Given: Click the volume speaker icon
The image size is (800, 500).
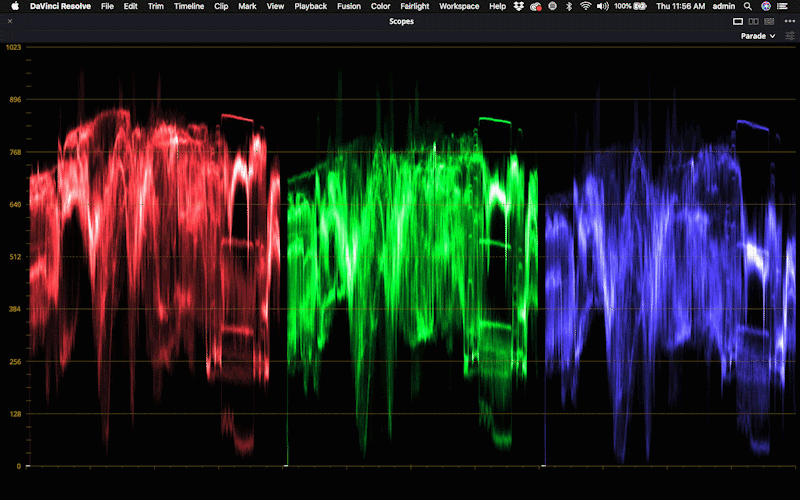Looking at the screenshot, I should click(602, 6).
